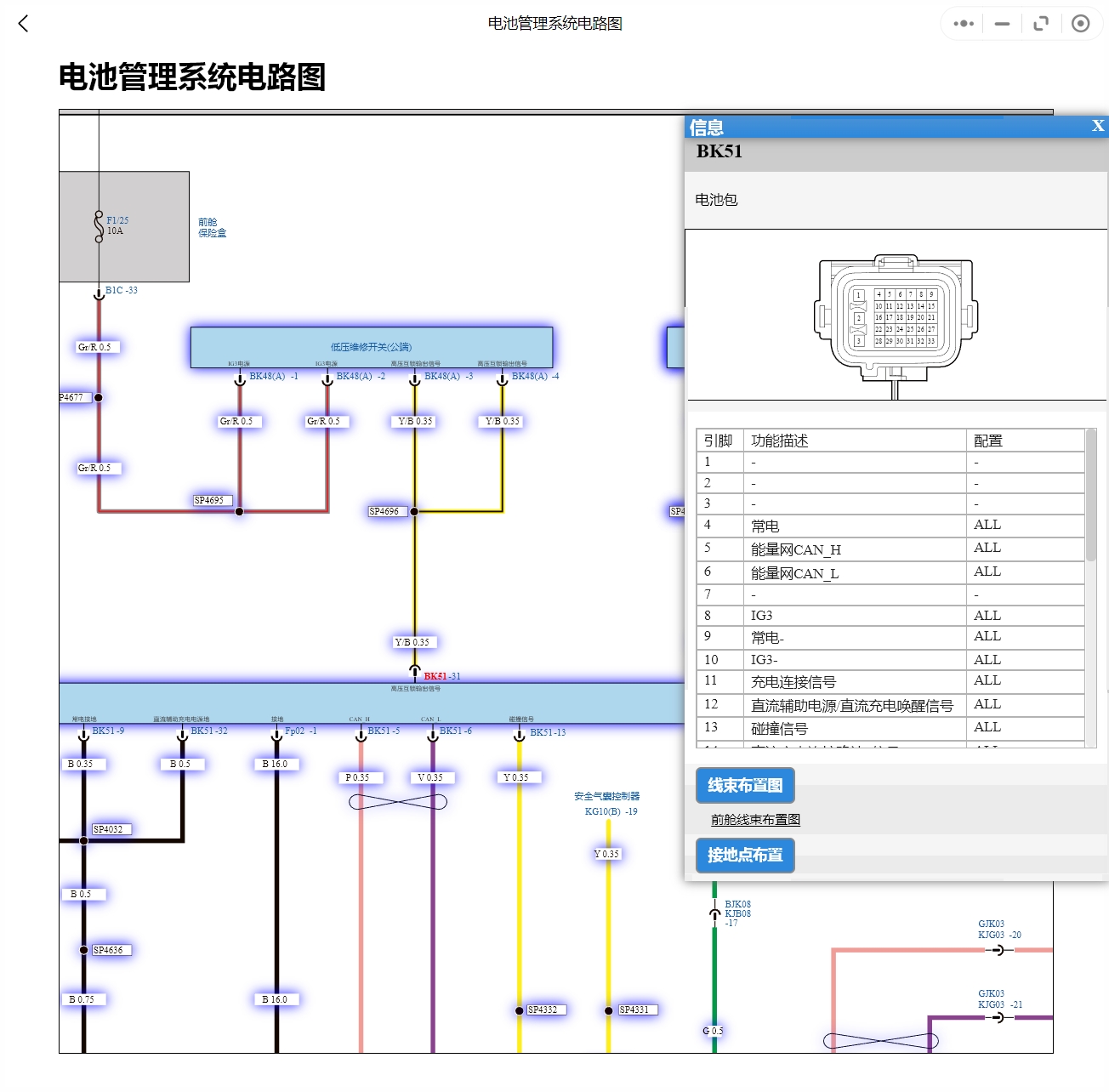Click splice point SP4636 on the black wire
Image resolution: width=1109 pixels, height=1092 pixels.
coord(107,950)
